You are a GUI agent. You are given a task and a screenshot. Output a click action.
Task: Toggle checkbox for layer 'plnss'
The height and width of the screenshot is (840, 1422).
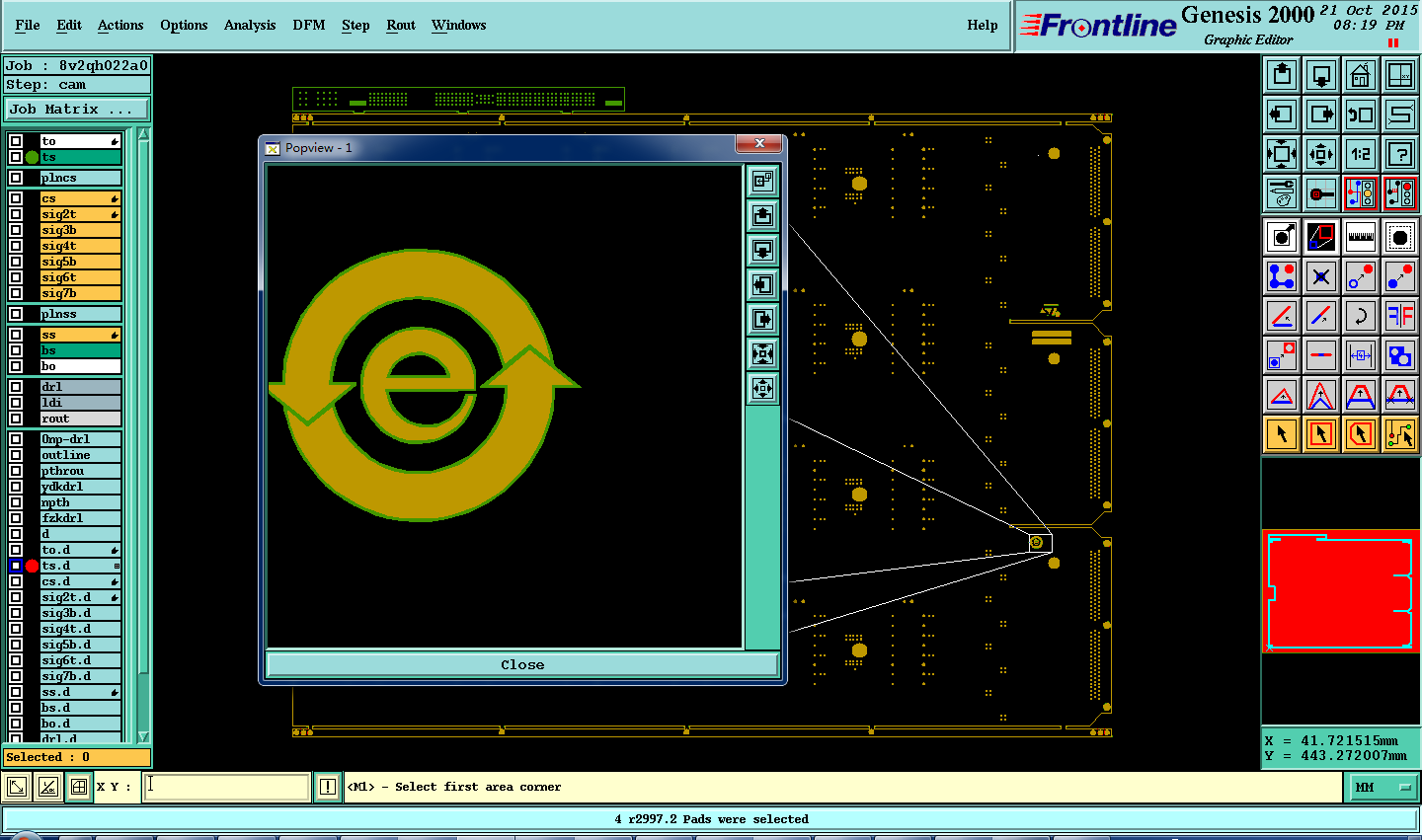click(16, 314)
